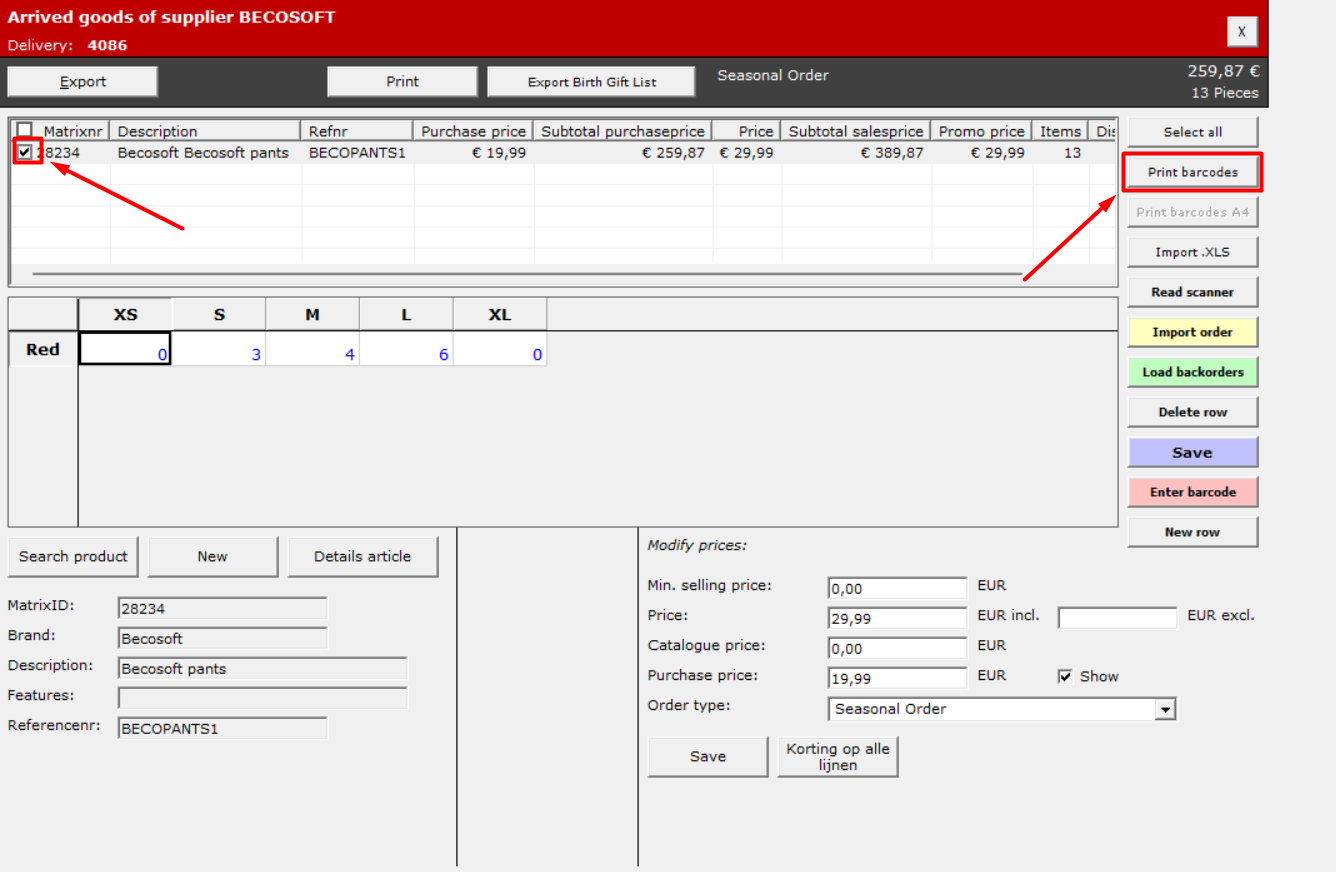Click Save under Modify prices
1336x872 pixels.
tap(707, 757)
